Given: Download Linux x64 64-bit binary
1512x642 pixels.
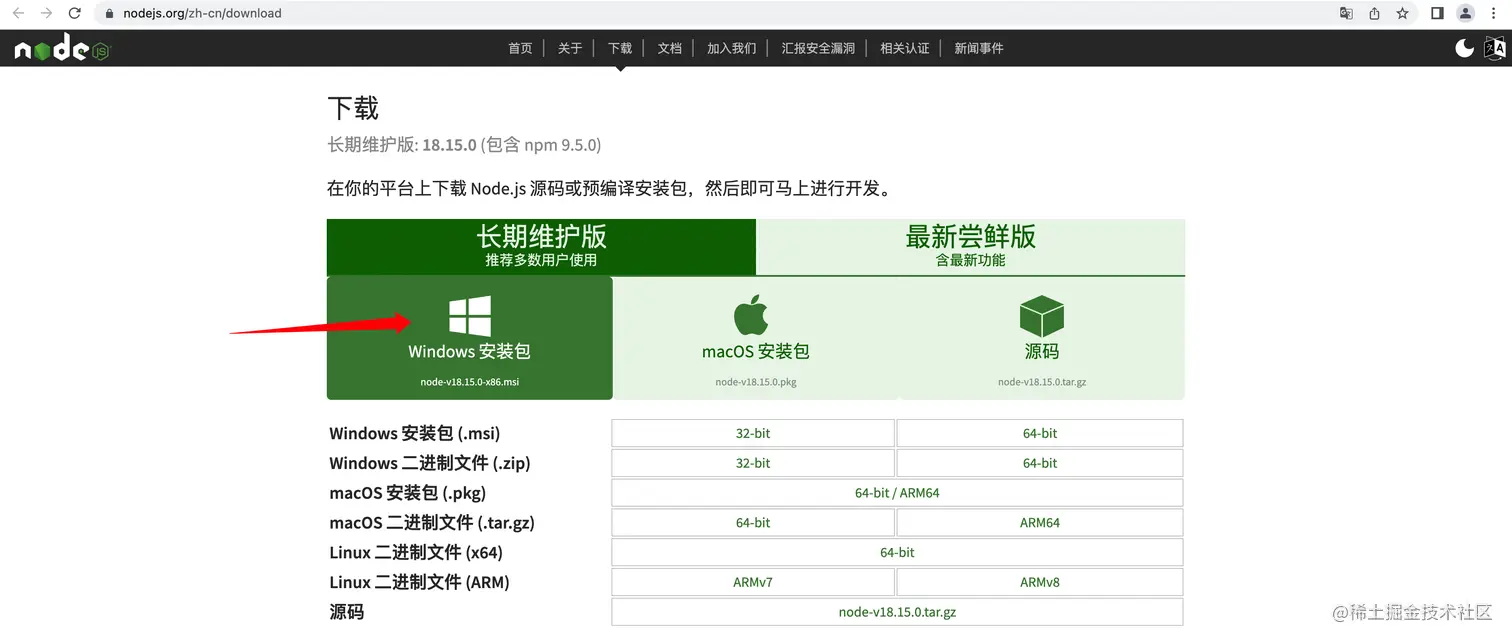Looking at the screenshot, I should pos(897,552).
